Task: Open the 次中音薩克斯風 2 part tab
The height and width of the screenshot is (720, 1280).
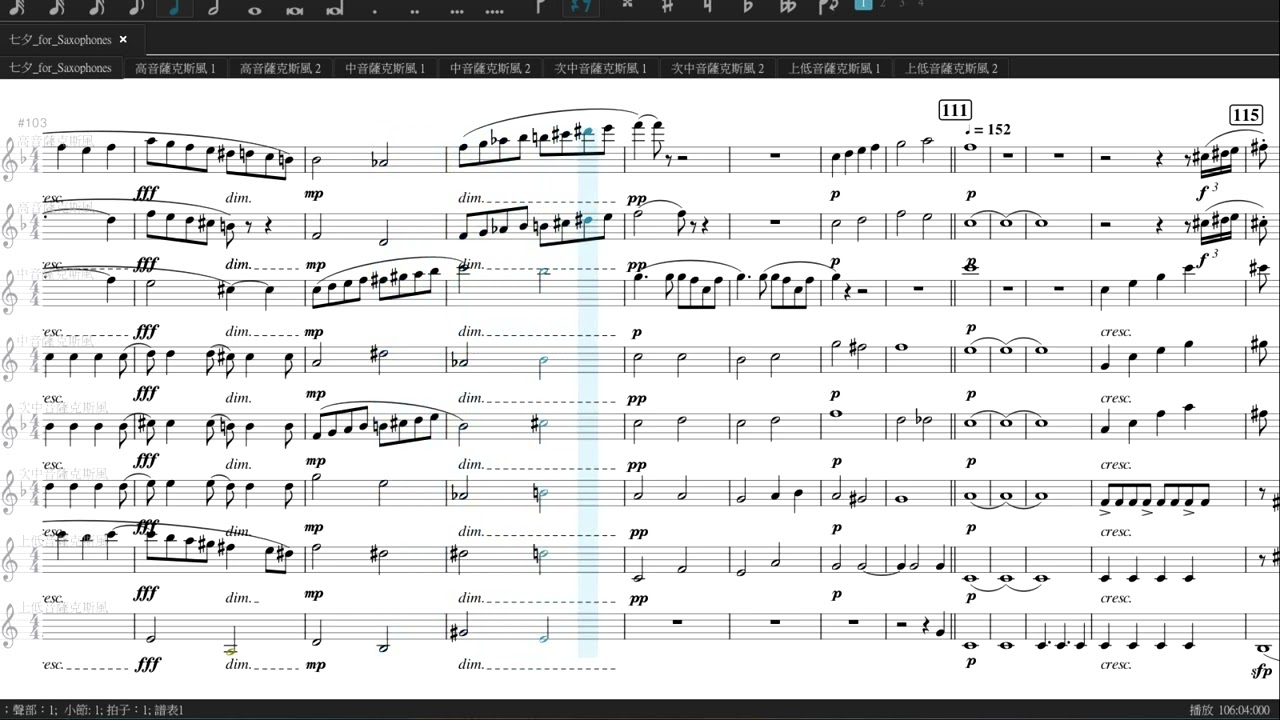Action: point(717,68)
